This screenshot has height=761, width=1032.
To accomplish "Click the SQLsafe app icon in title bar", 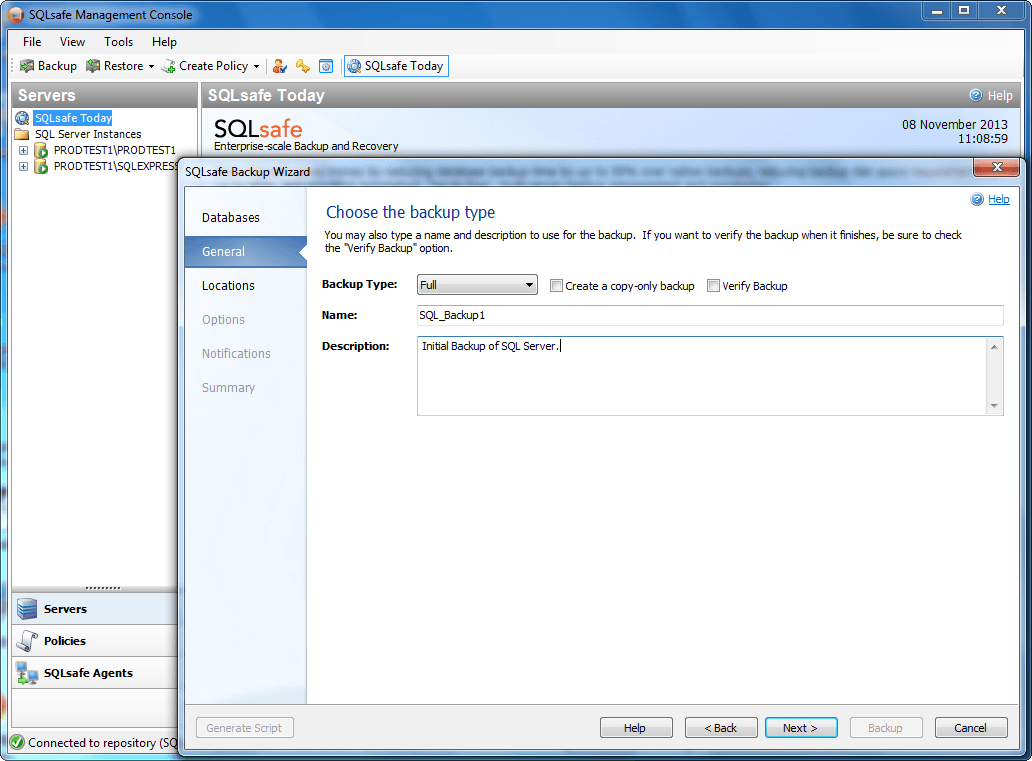I will [x=16, y=14].
